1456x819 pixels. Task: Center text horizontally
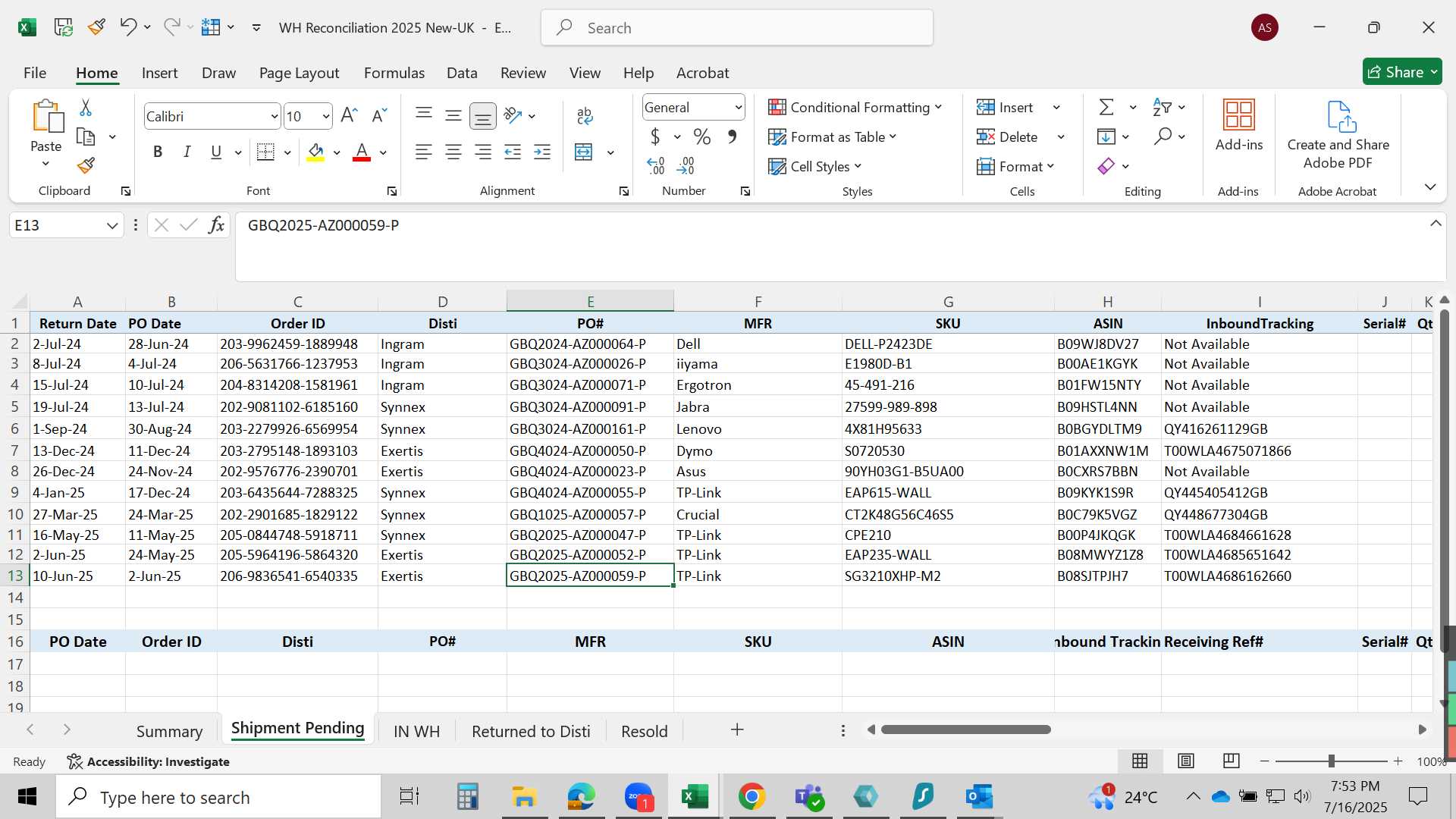453,152
